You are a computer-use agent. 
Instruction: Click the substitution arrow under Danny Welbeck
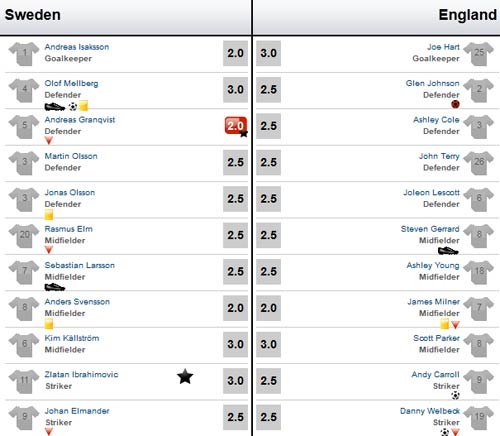455,432
